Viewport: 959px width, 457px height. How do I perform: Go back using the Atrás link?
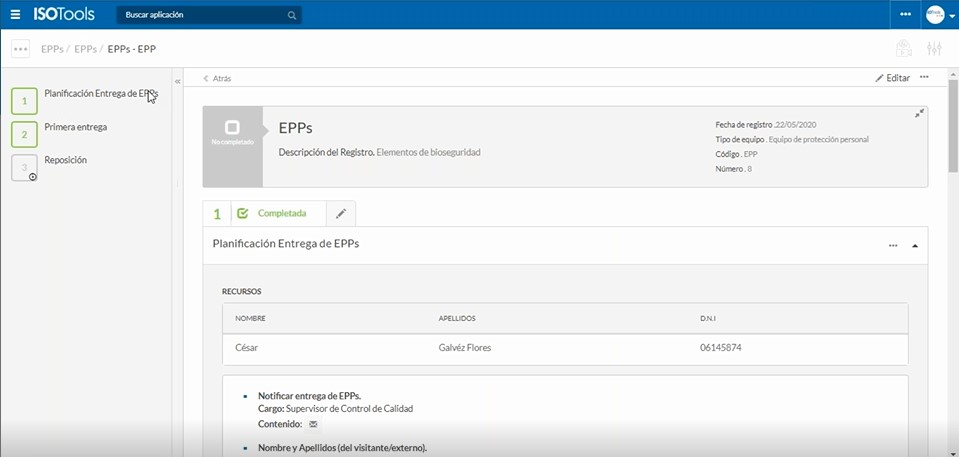click(217, 78)
